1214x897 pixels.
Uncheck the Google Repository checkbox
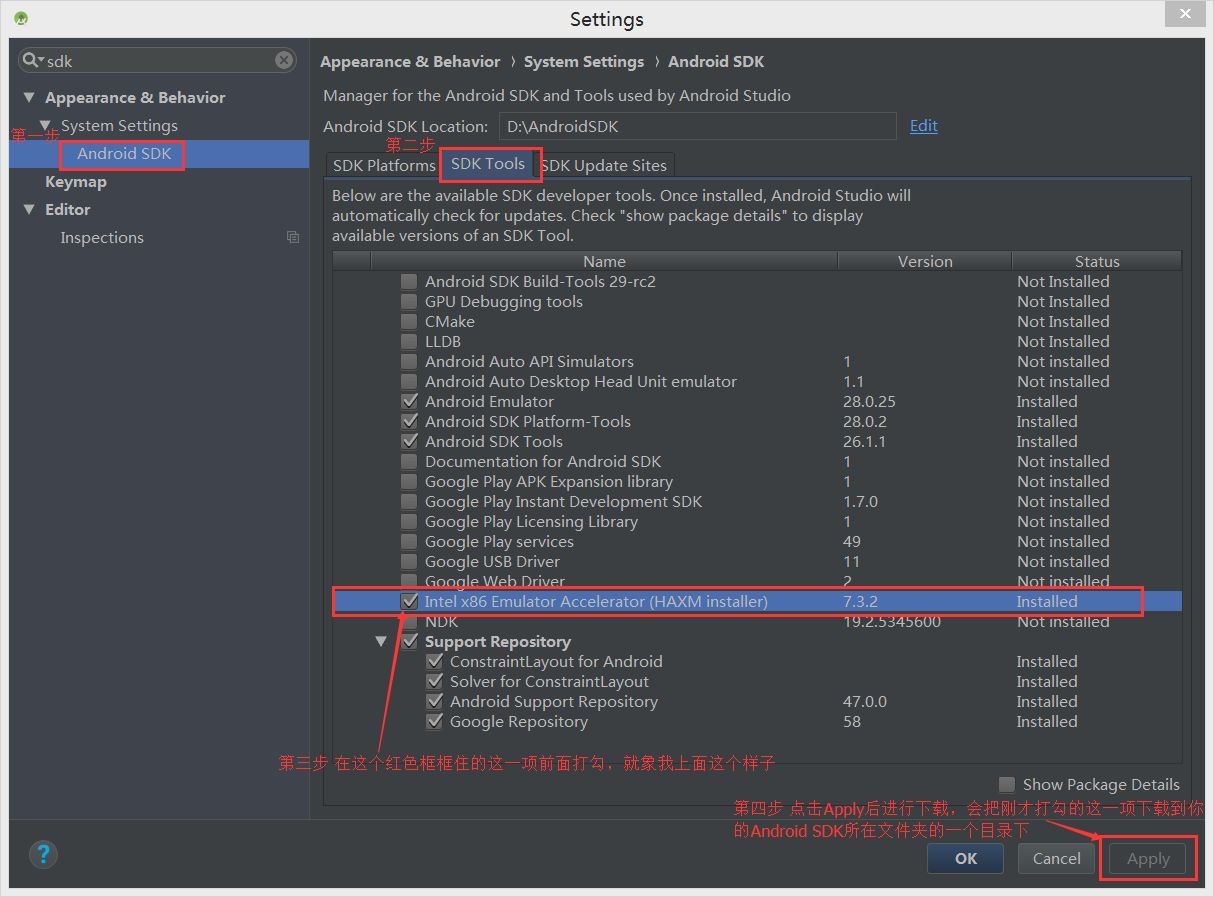coord(434,722)
